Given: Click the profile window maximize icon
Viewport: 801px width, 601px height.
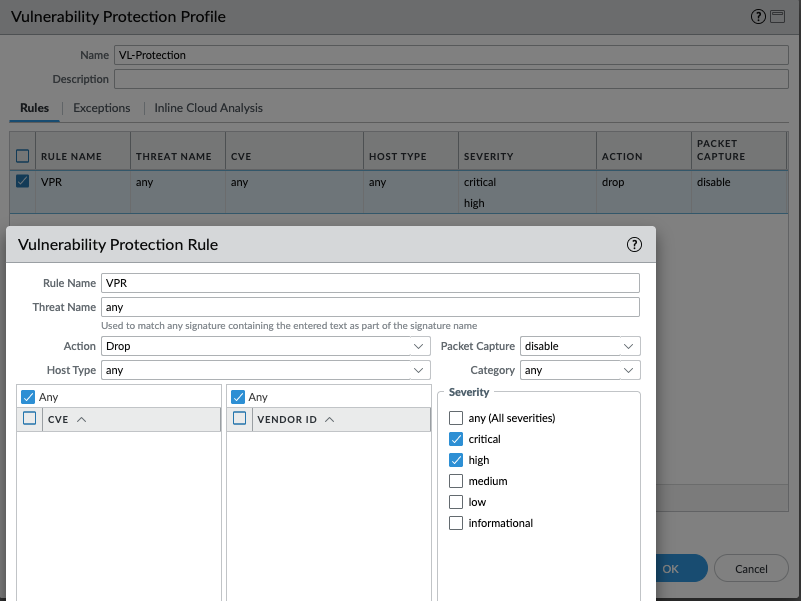Looking at the screenshot, I should click(778, 17).
